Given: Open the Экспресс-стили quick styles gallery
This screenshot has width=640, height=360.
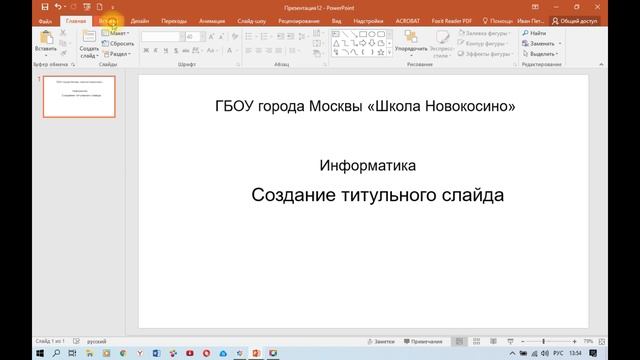Looking at the screenshot, I should click(x=442, y=43).
